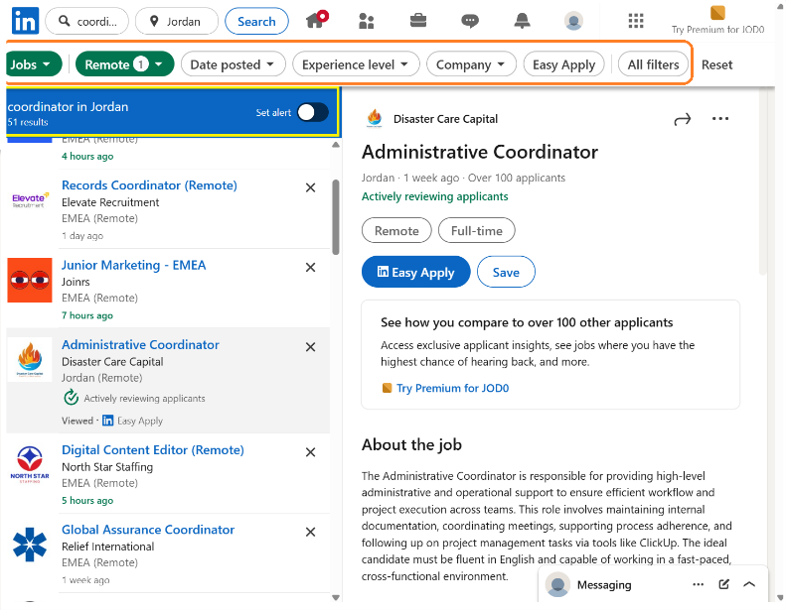The width and height of the screenshot is (786, 610).
Task: Toggle the Set alert switch
Action: tap(313, 112)
